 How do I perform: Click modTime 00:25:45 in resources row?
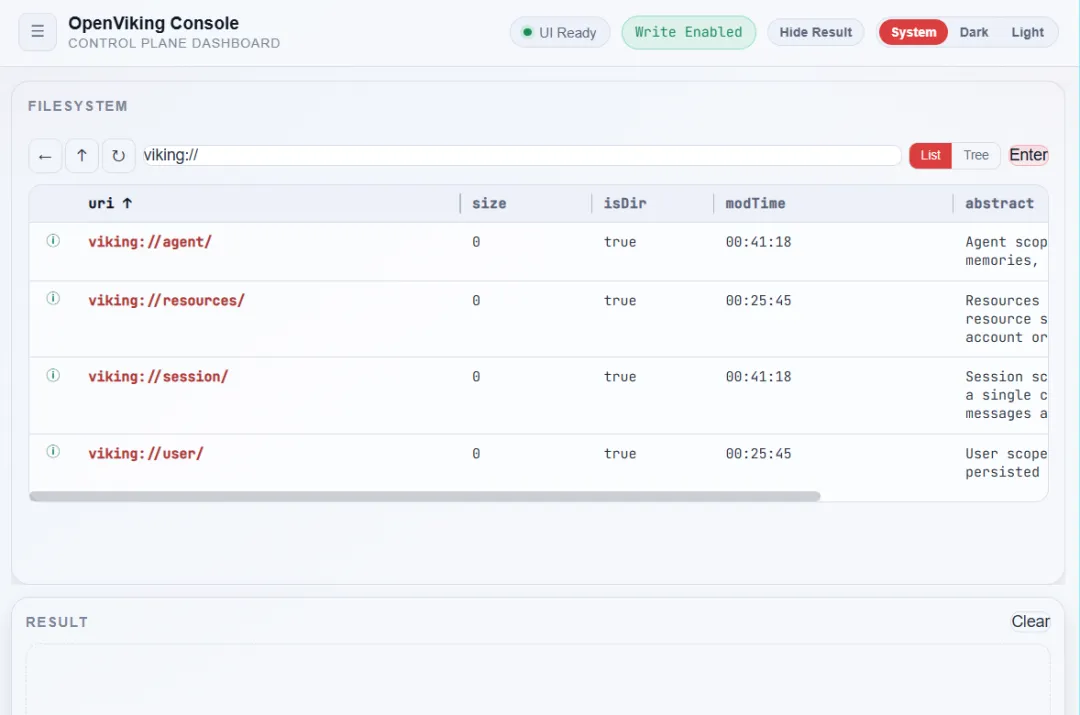pos(758,300)
